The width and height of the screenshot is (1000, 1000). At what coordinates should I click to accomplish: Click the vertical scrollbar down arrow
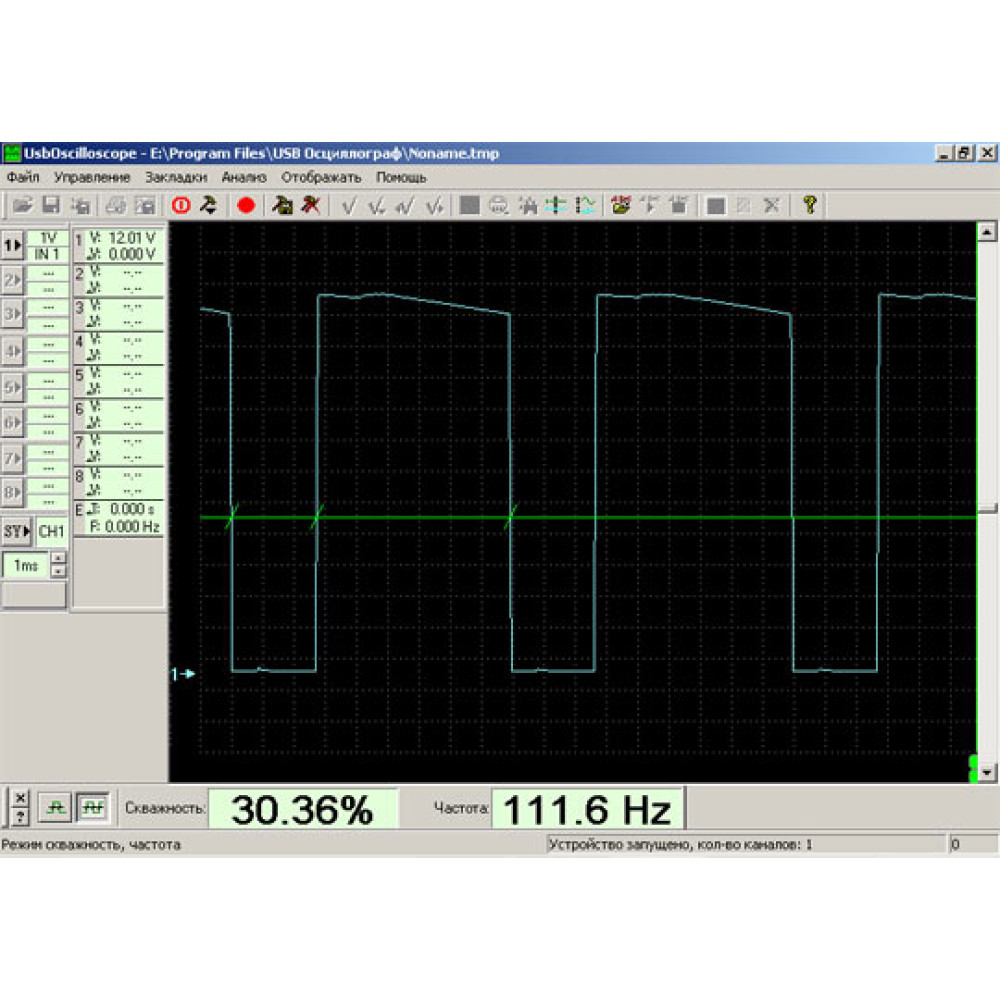(987, 772)
